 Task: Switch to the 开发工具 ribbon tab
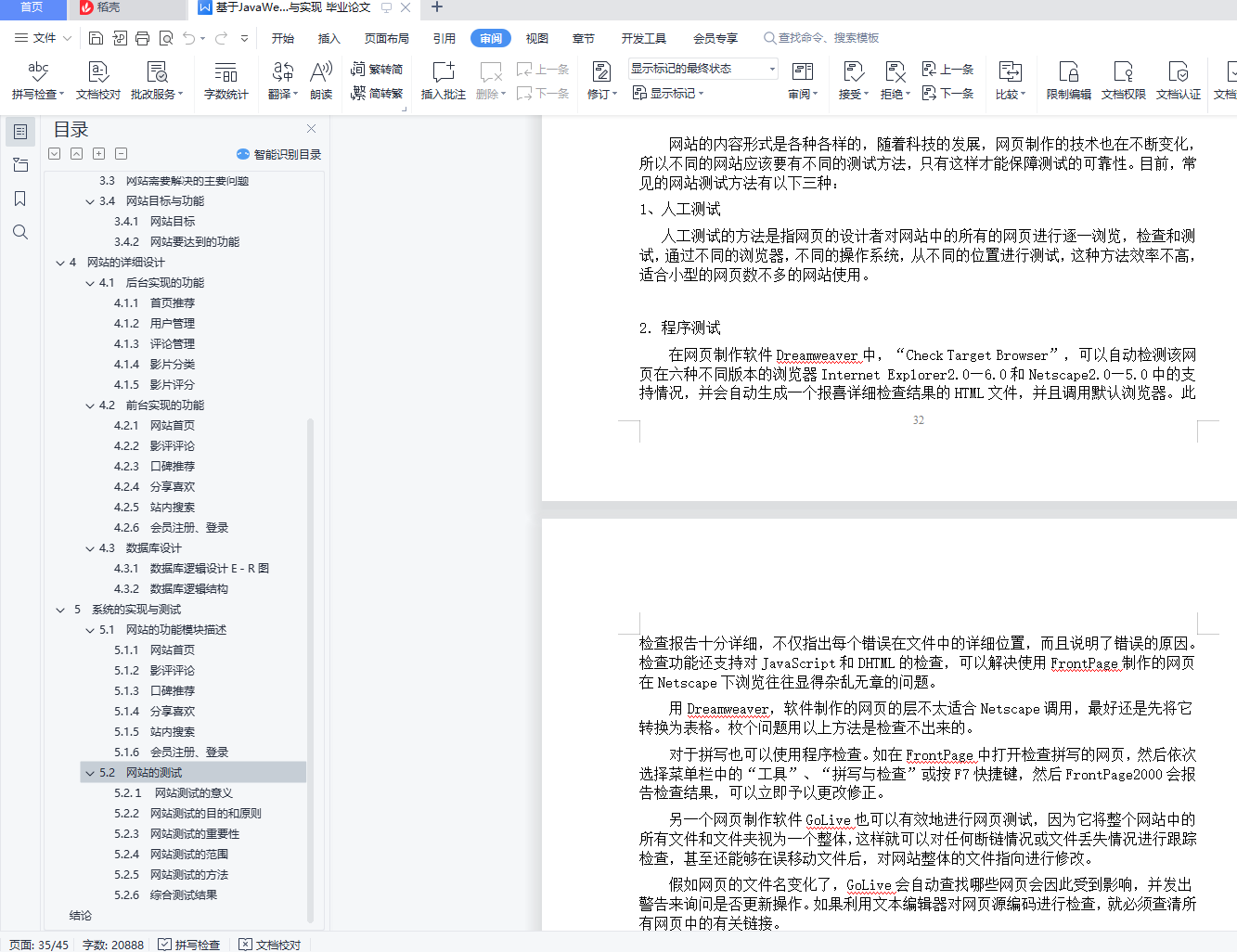click(644, 38)
